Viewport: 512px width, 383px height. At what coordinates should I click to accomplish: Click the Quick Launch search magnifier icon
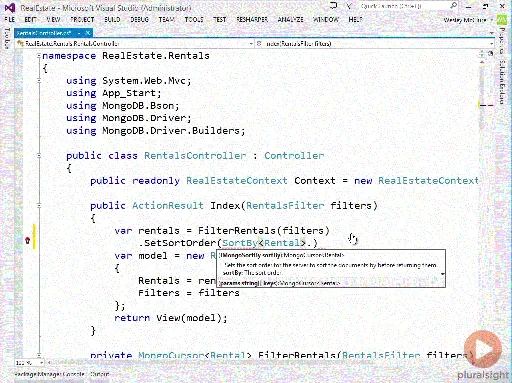coord(453,6)
